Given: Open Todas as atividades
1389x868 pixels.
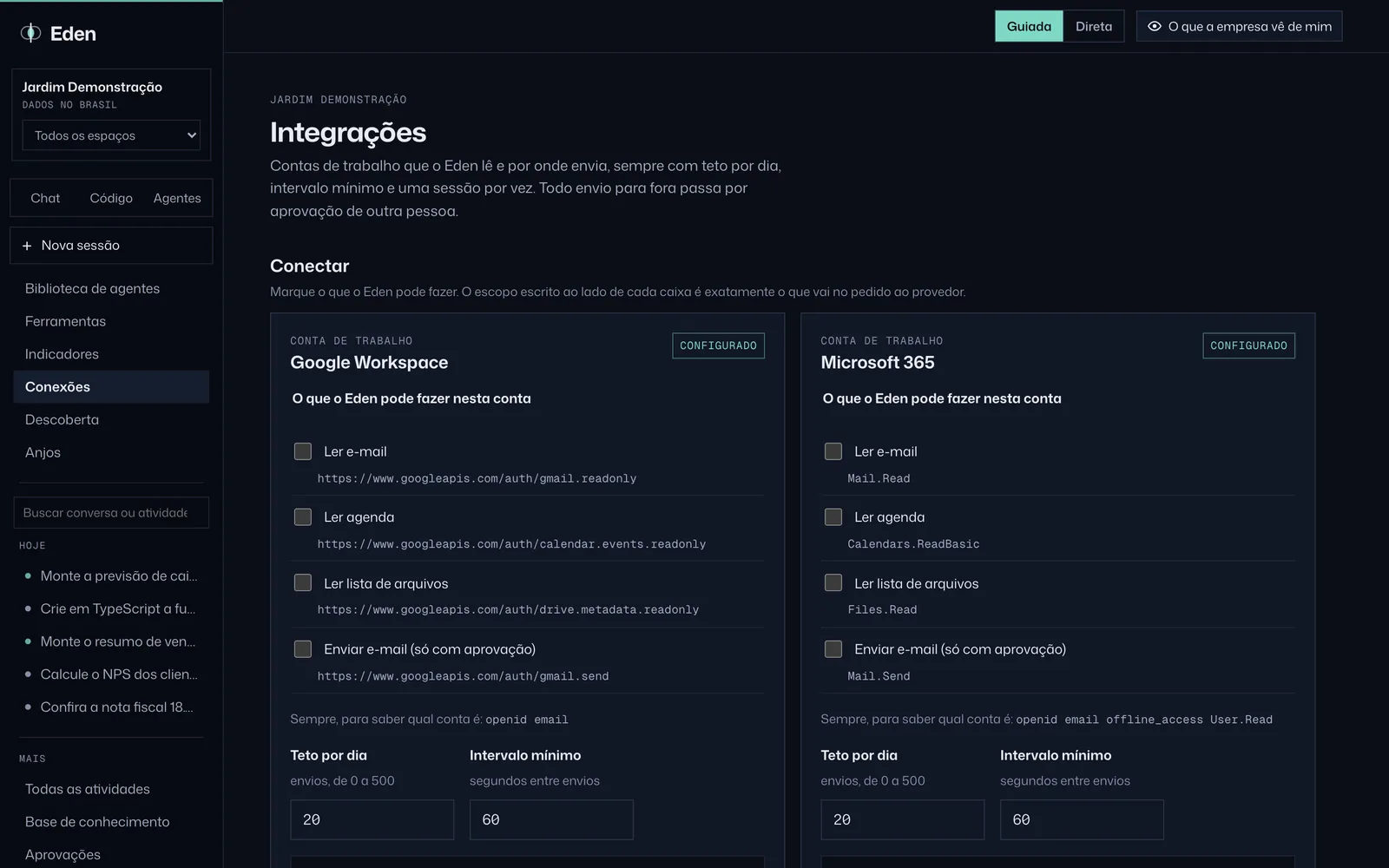Looking at the screenshot, I should click(111, 789).
